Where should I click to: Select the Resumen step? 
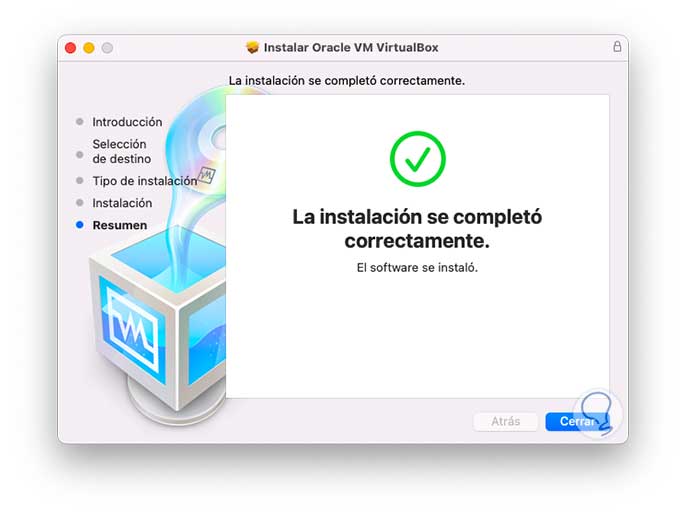tap(120, 225)
